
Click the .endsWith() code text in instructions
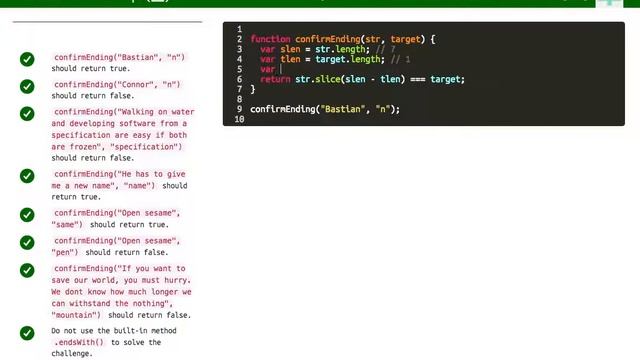[x=79, y=342]
